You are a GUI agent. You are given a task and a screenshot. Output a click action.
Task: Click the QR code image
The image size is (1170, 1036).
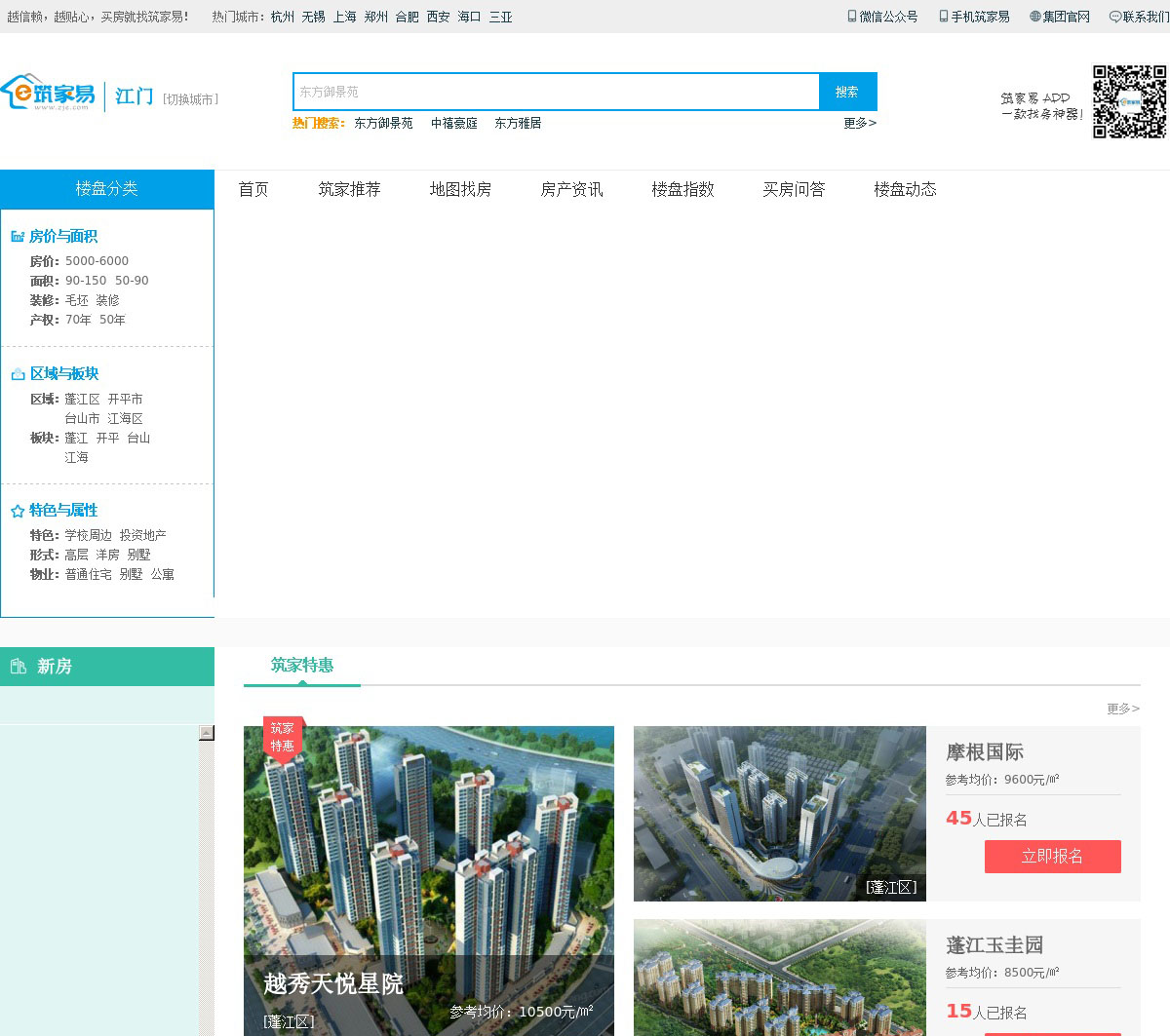pos(1129,101)
